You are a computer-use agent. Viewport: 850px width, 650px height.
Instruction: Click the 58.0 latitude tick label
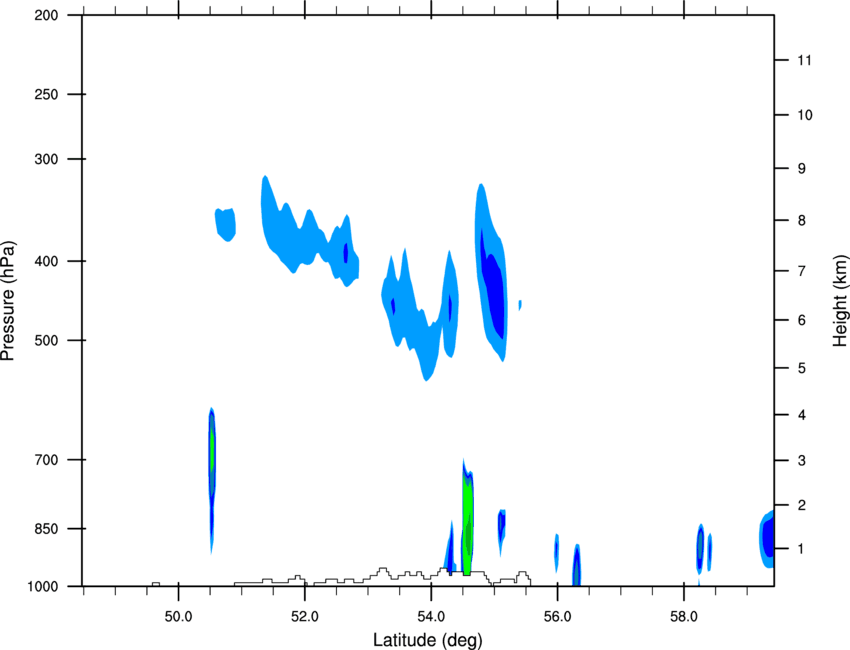pos(684,617)
